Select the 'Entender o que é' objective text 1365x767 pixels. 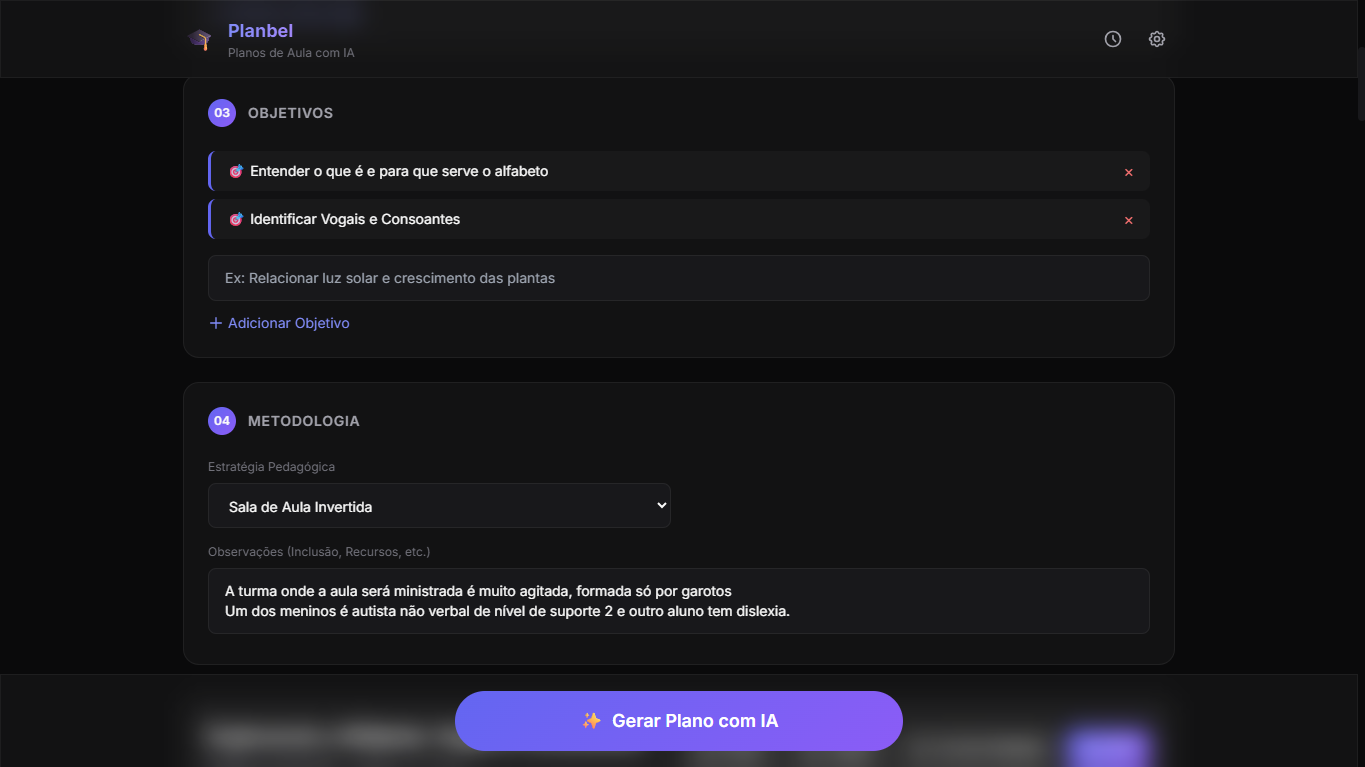[x=399, y=171]
